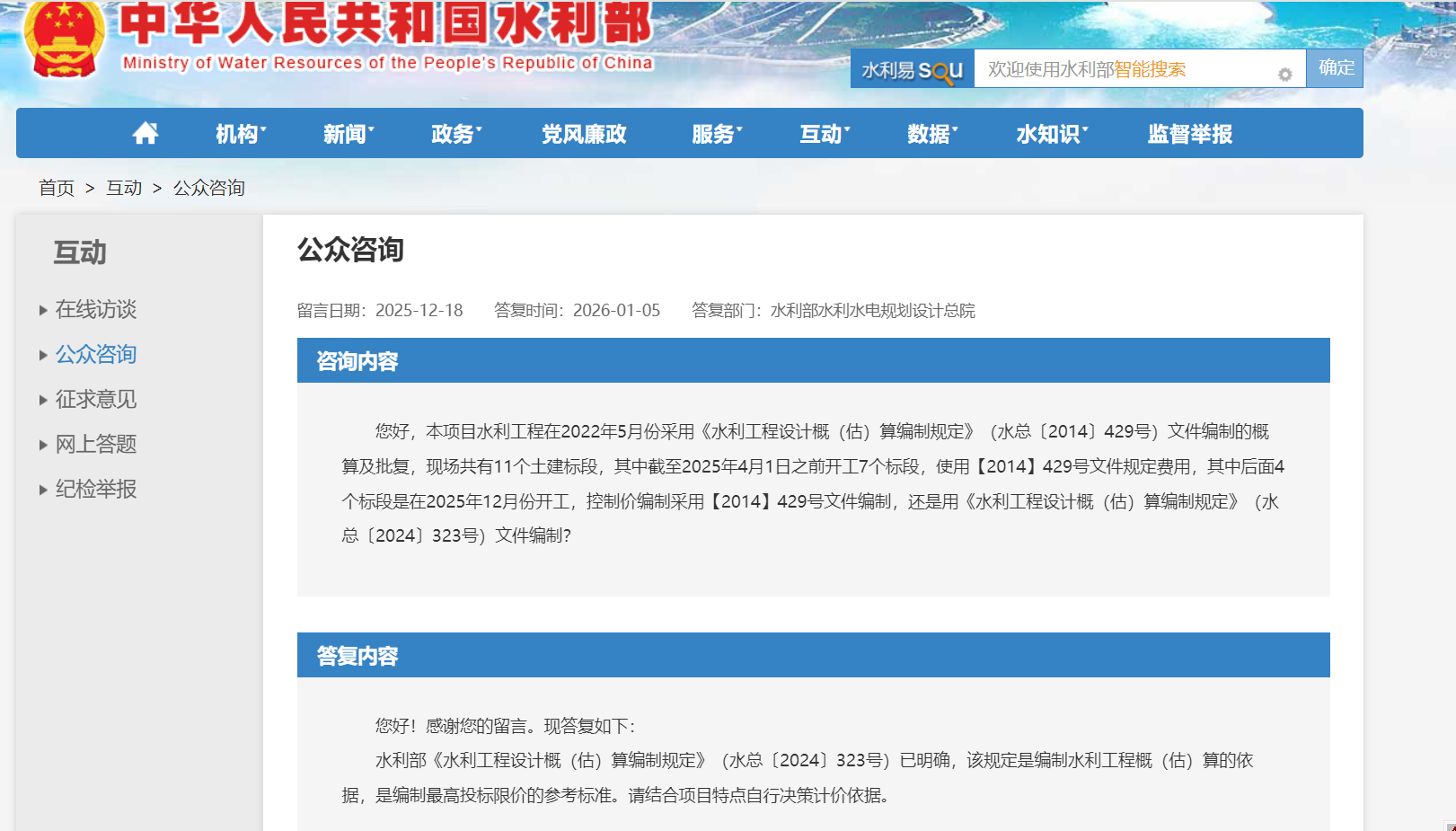Open 公众咨询 sidebar item
This screenshot has width=1456, height=831.
pos(96,354)
